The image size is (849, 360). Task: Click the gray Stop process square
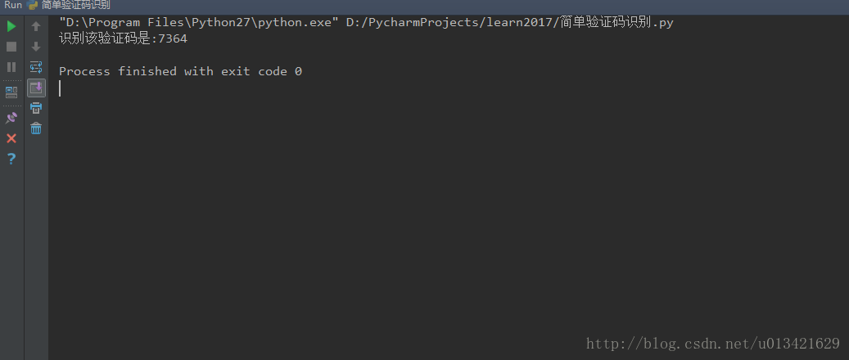coord(11,47)
